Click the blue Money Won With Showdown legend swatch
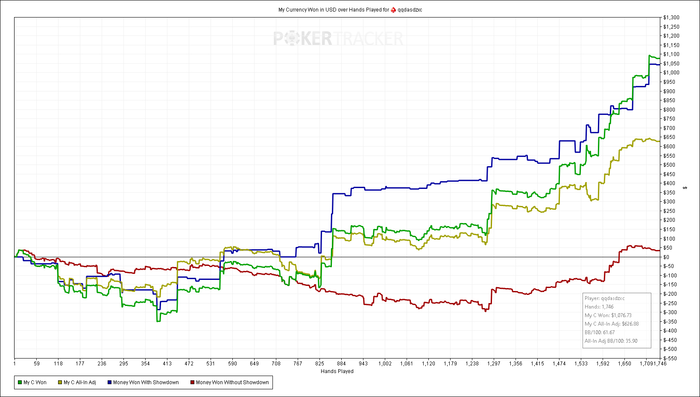This screenshot has width=700, height=397. pyautogui.click(x=109, y=383)
